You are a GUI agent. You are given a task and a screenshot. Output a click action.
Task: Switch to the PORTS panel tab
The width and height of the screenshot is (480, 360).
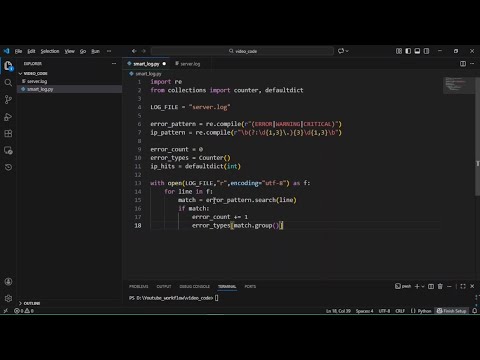pos(250,286)
